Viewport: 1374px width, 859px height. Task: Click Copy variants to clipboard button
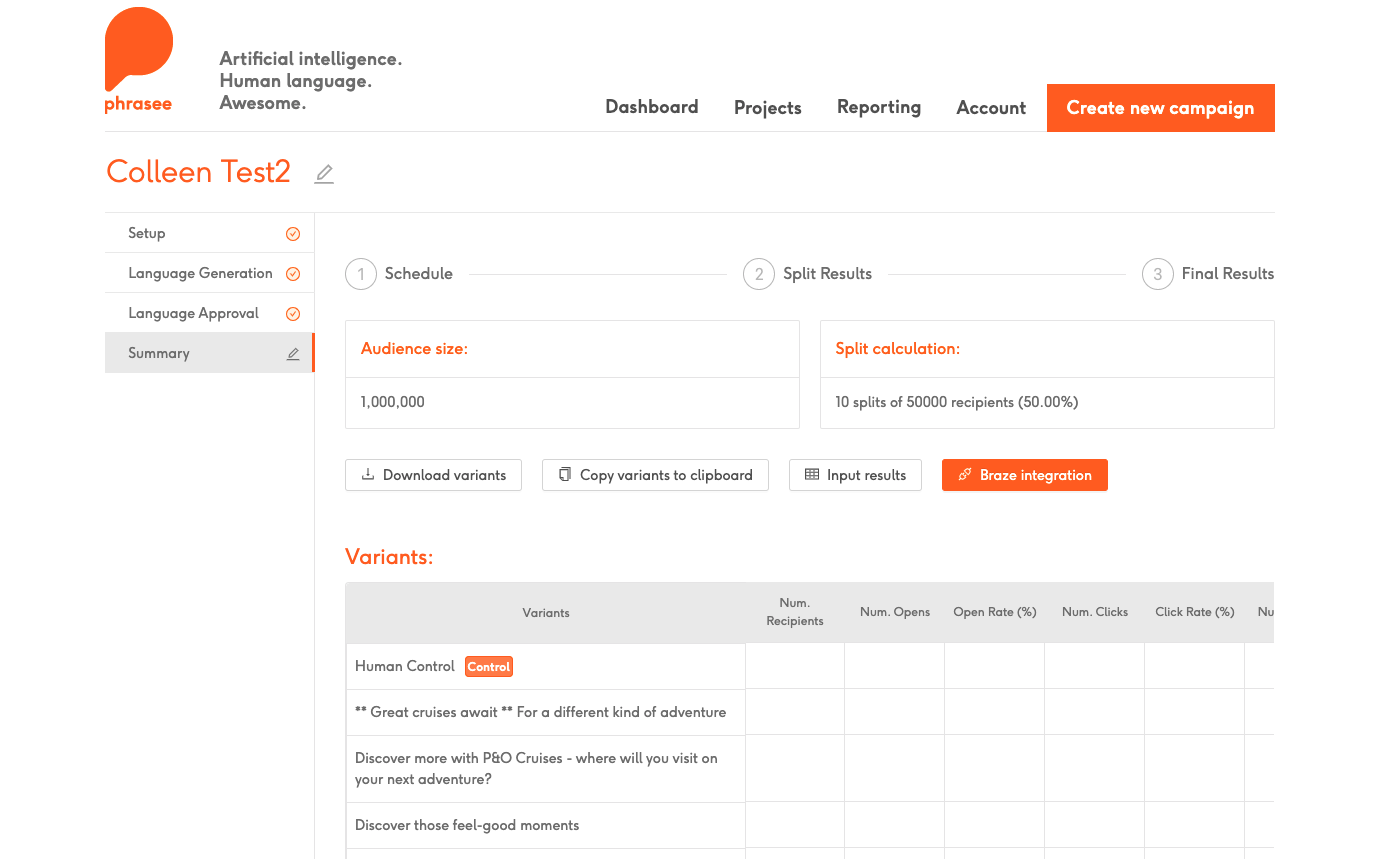pyautogui.click(x=655, y=475)
